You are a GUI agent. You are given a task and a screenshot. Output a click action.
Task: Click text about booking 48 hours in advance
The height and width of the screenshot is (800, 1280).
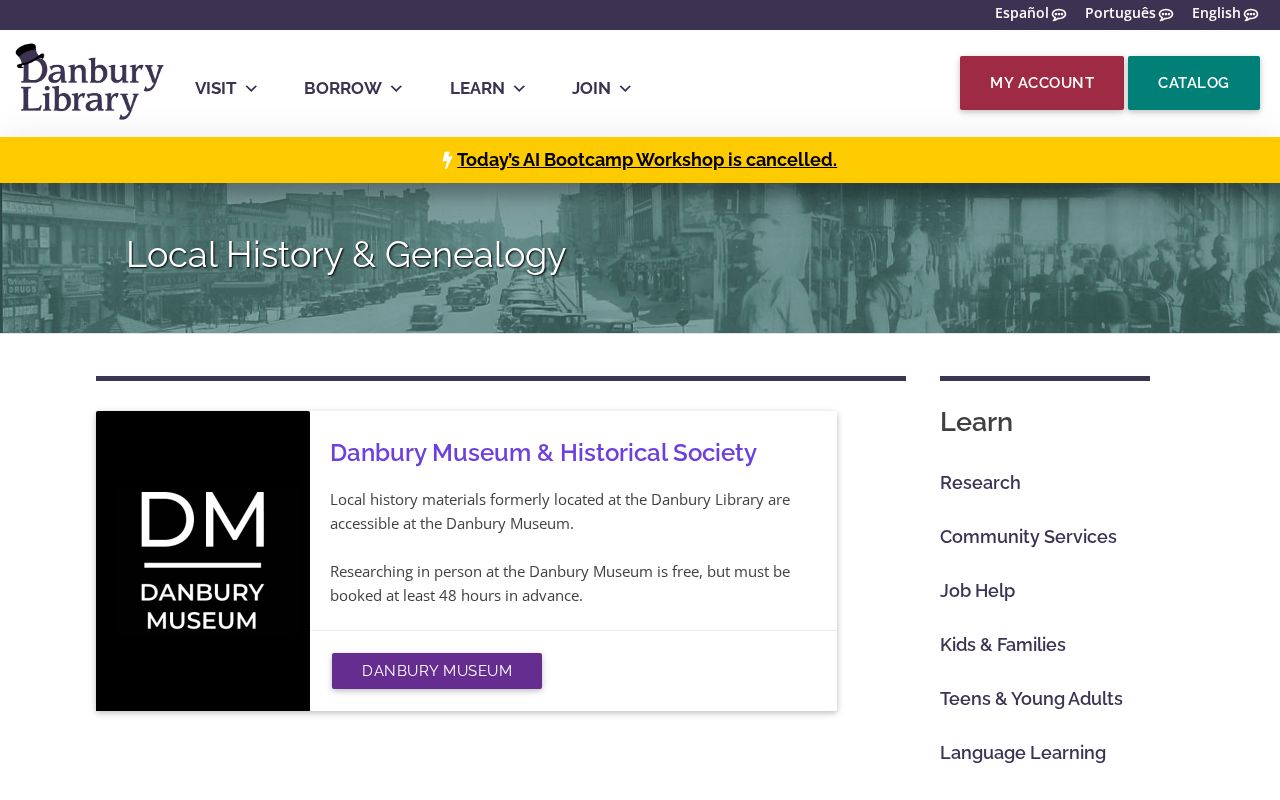coord(560,584)
